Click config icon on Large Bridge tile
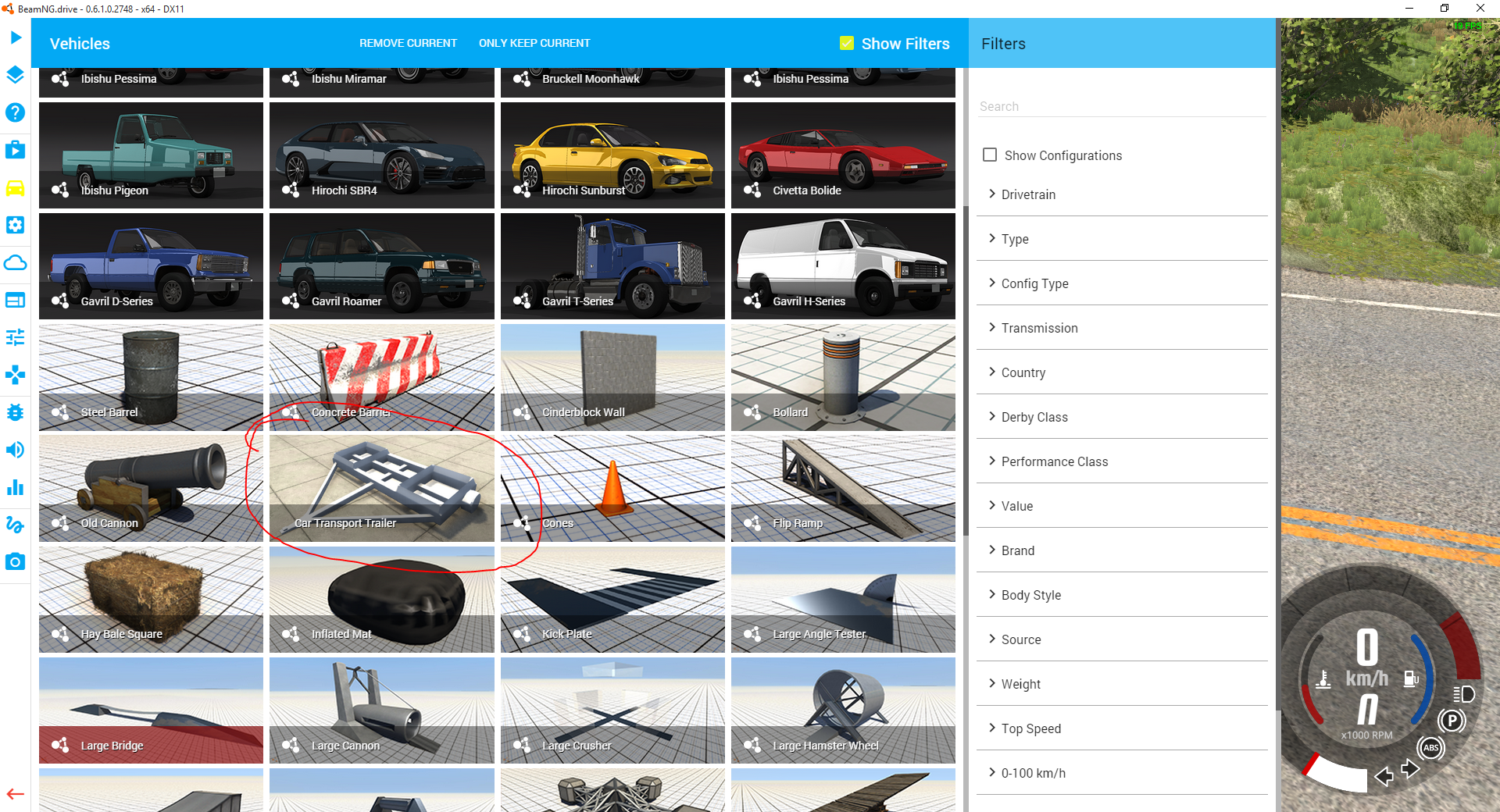Image resolution: width=1500 pixels, height=812 pixels. coord(60,745)
